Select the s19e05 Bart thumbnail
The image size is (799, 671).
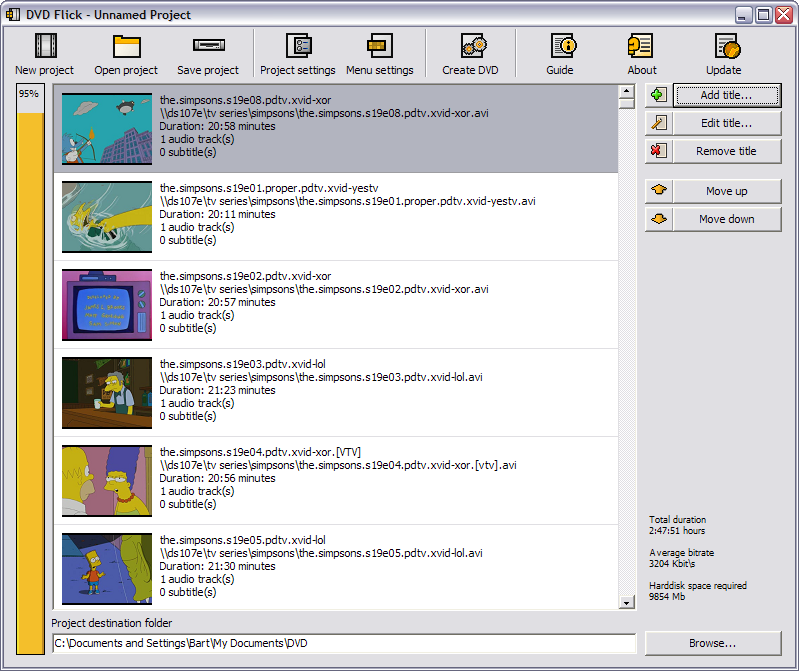click(107, 569)
